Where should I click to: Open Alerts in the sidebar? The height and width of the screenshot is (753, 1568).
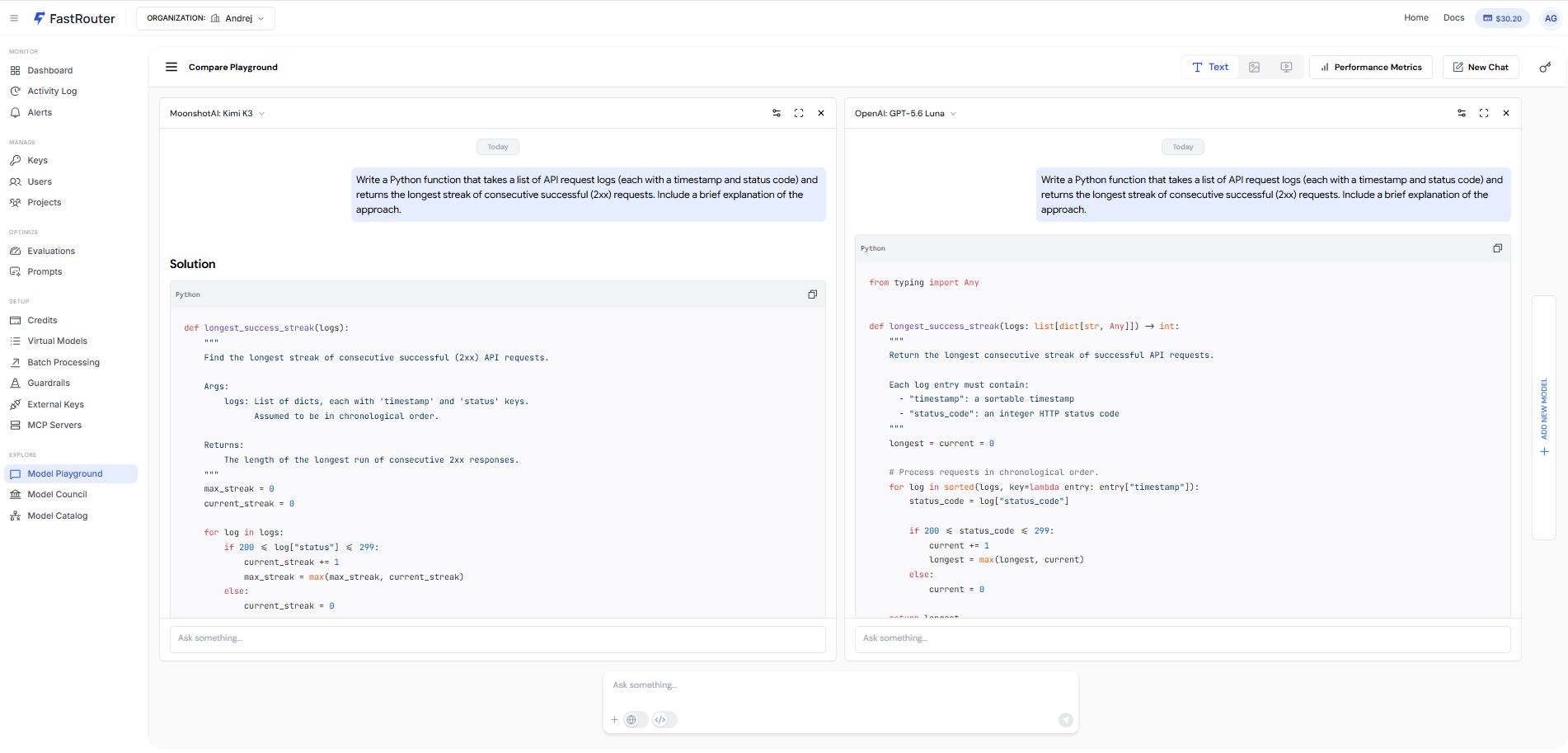[x=71, y=112]
